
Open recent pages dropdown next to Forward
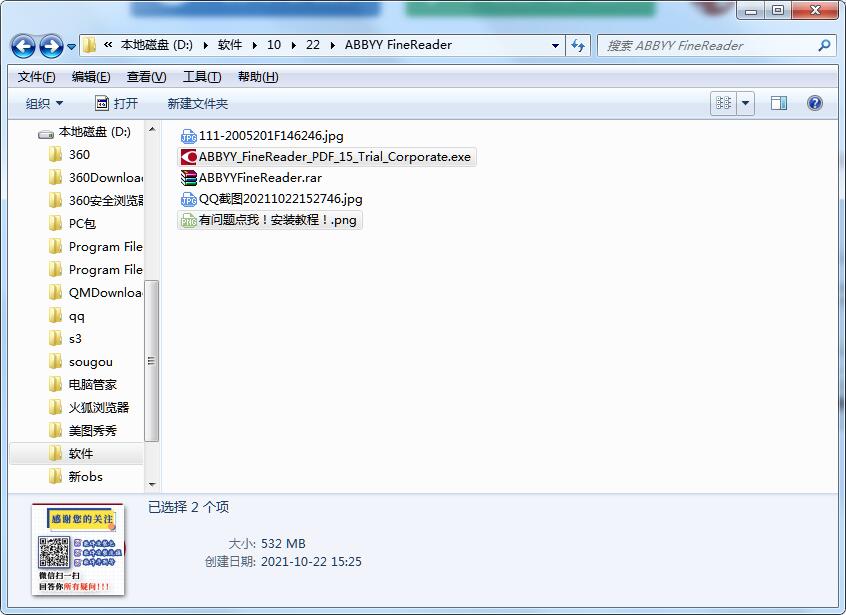[71, 47]
